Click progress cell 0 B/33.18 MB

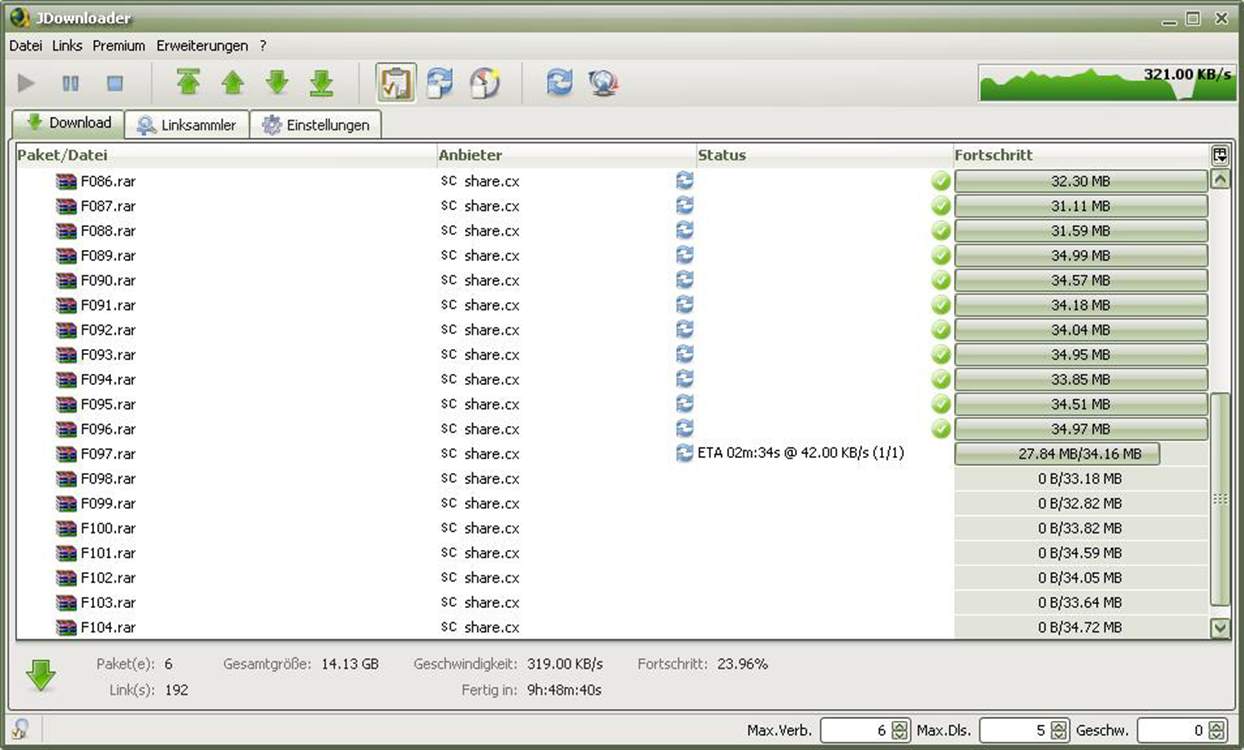(1081, 478)
